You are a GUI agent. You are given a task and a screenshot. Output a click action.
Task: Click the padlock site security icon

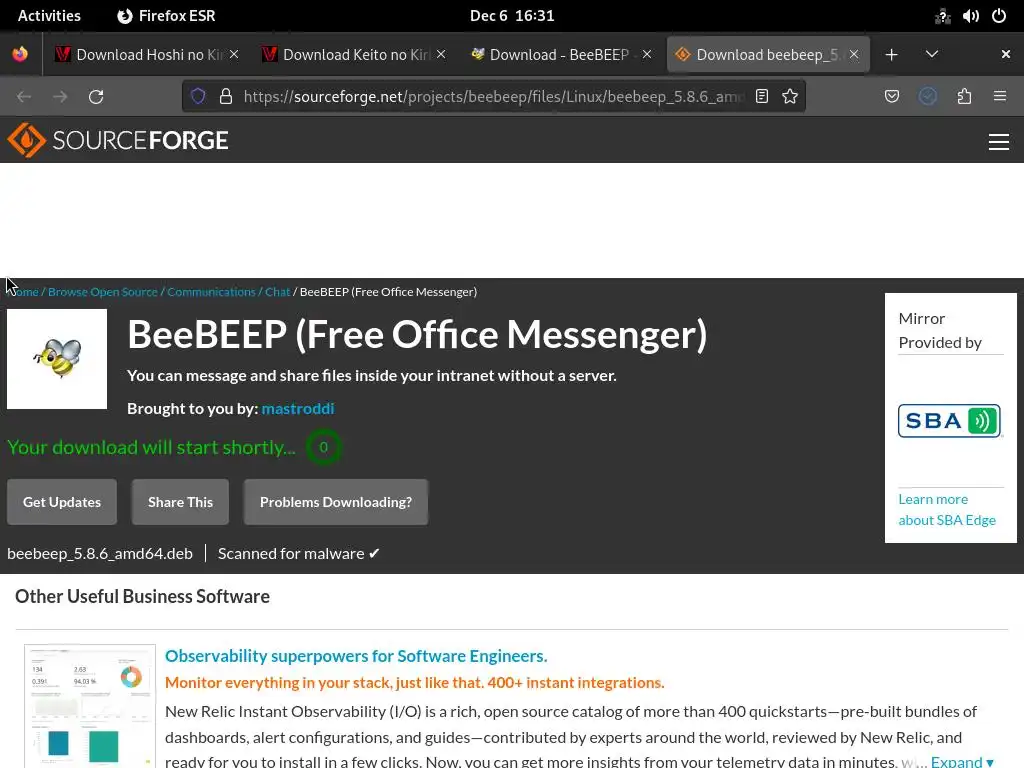pyautogui.click(x=226, y=97)
